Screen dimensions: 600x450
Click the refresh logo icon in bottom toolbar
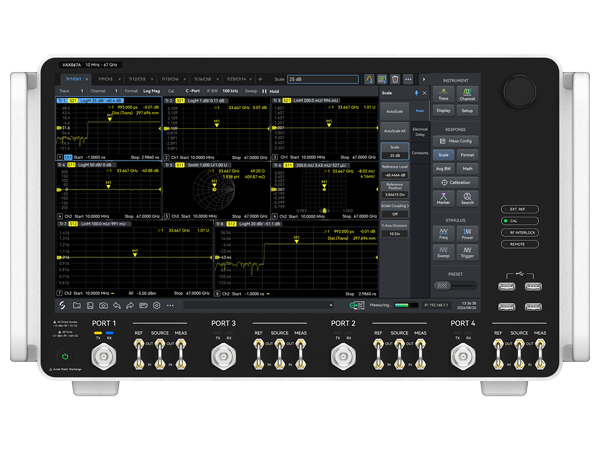click(62, 305)
